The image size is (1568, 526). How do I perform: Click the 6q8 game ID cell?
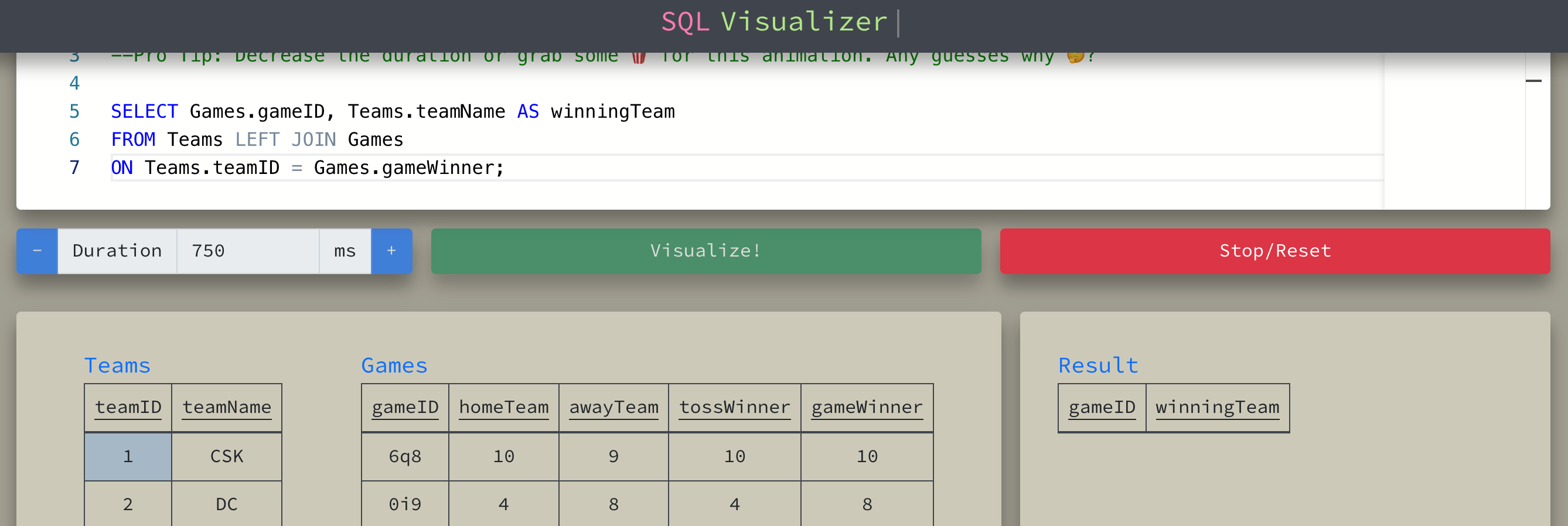pos(405,457)
